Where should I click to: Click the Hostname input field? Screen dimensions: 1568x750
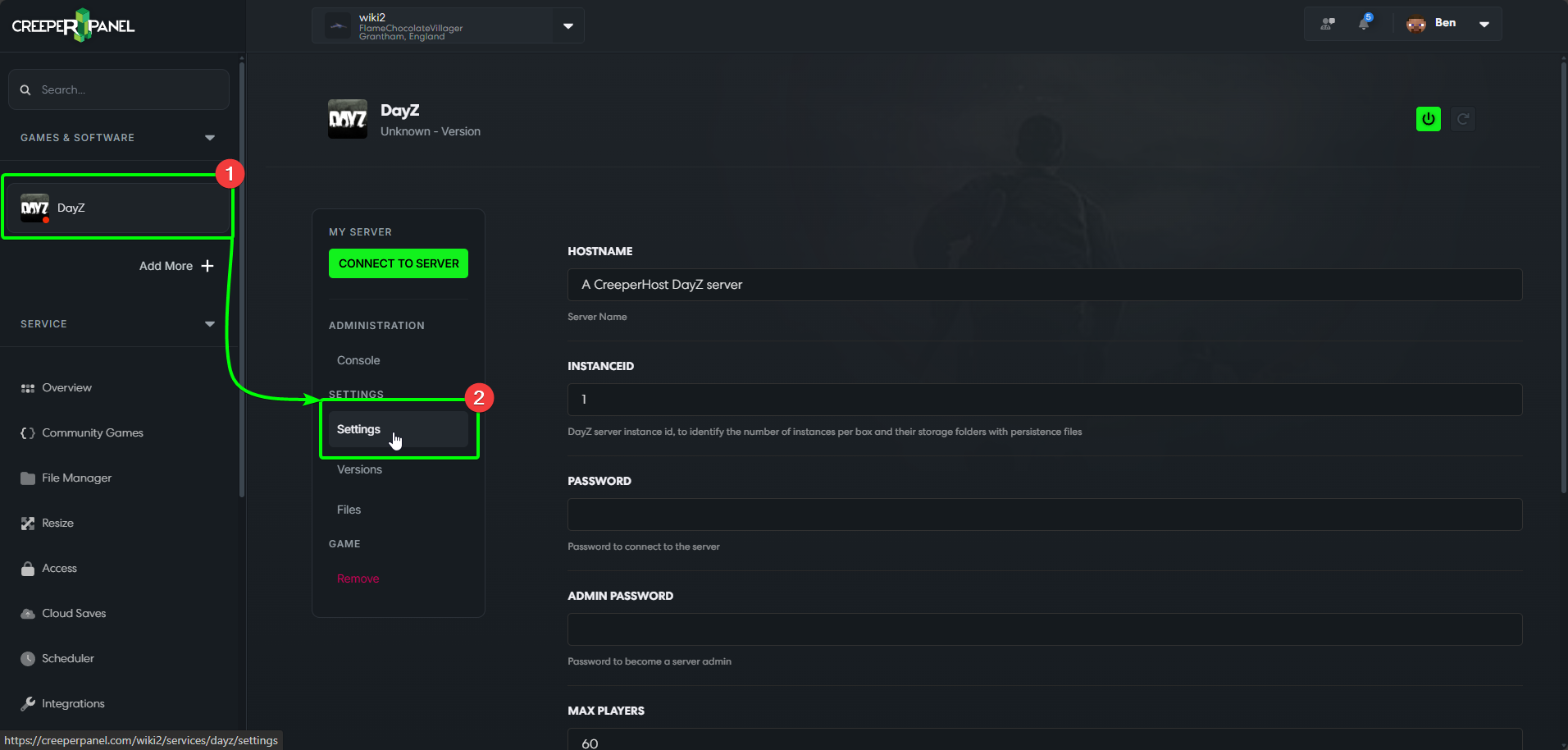[x=1044, y=285]
